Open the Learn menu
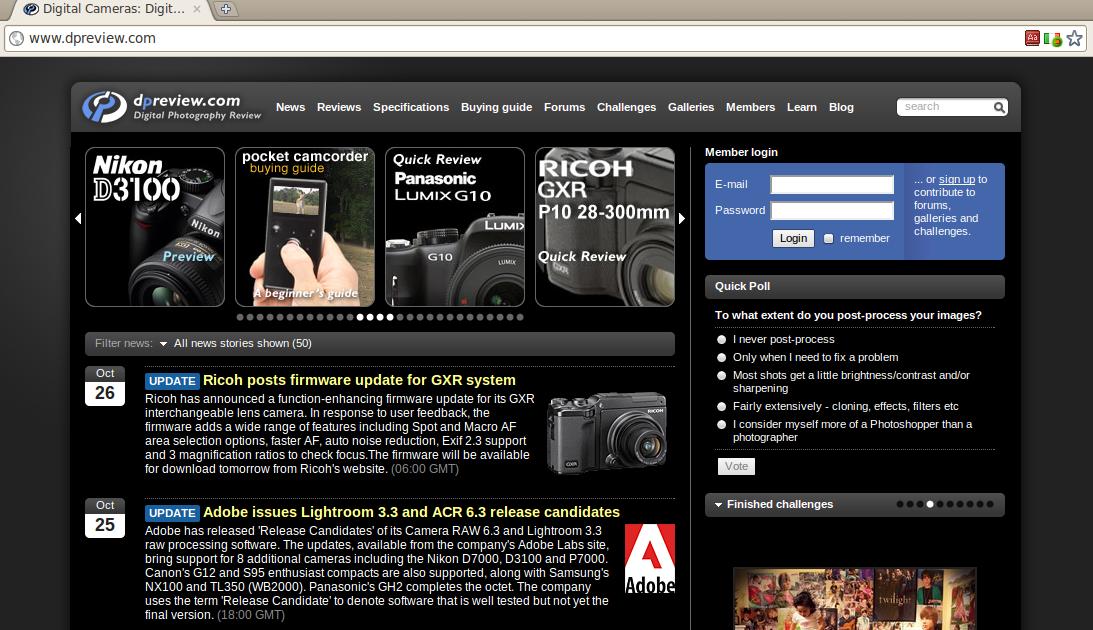Screen dimensions: 1093x630 [x=802, y=107]
